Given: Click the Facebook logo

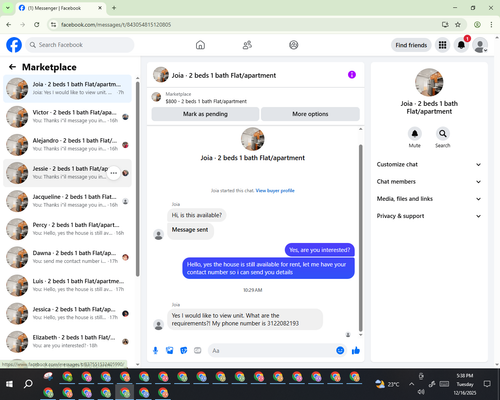Looking at the screenshot, I should coord(14,45).
